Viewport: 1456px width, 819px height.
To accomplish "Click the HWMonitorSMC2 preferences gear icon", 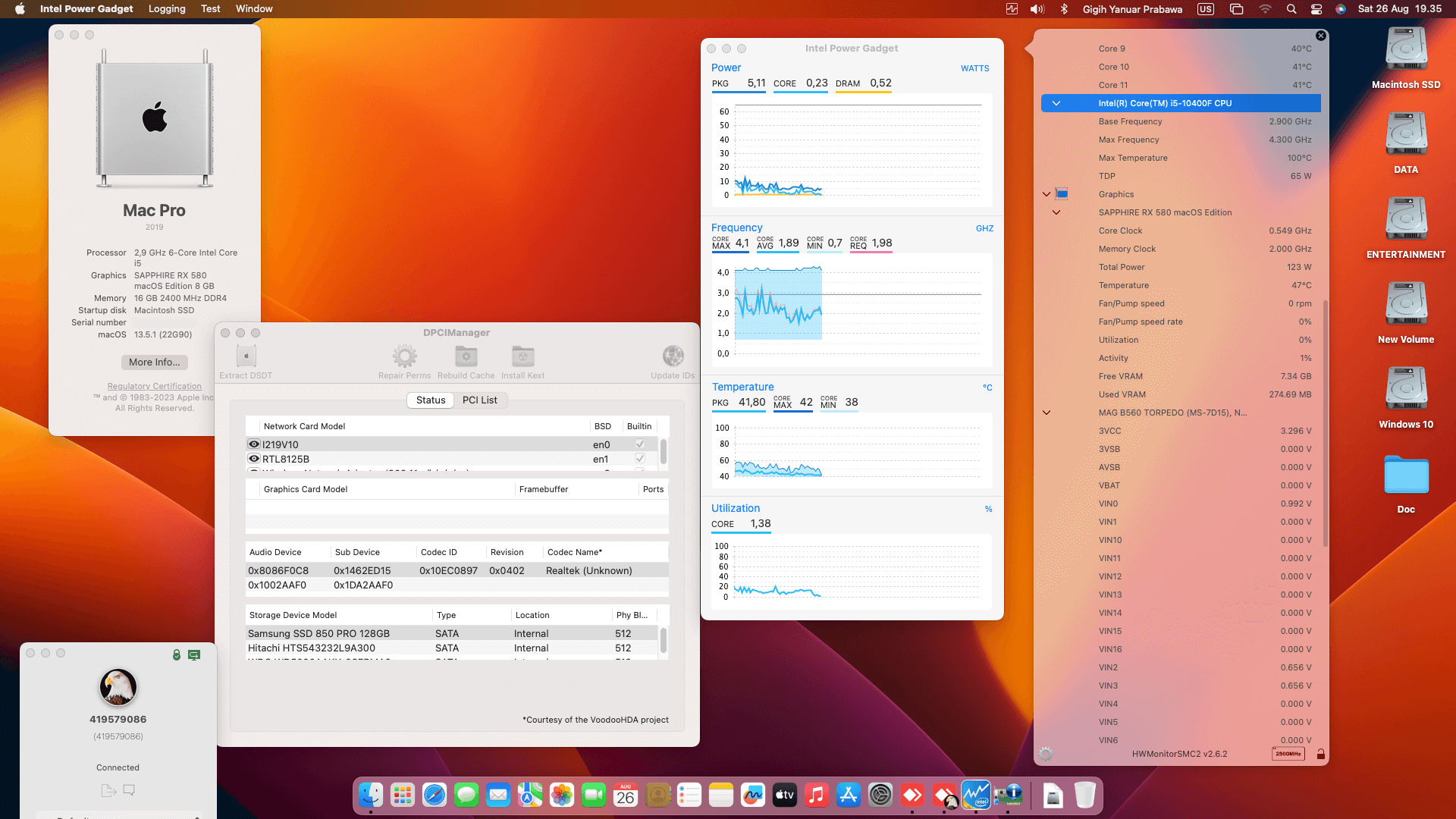I will [1046, 753].
